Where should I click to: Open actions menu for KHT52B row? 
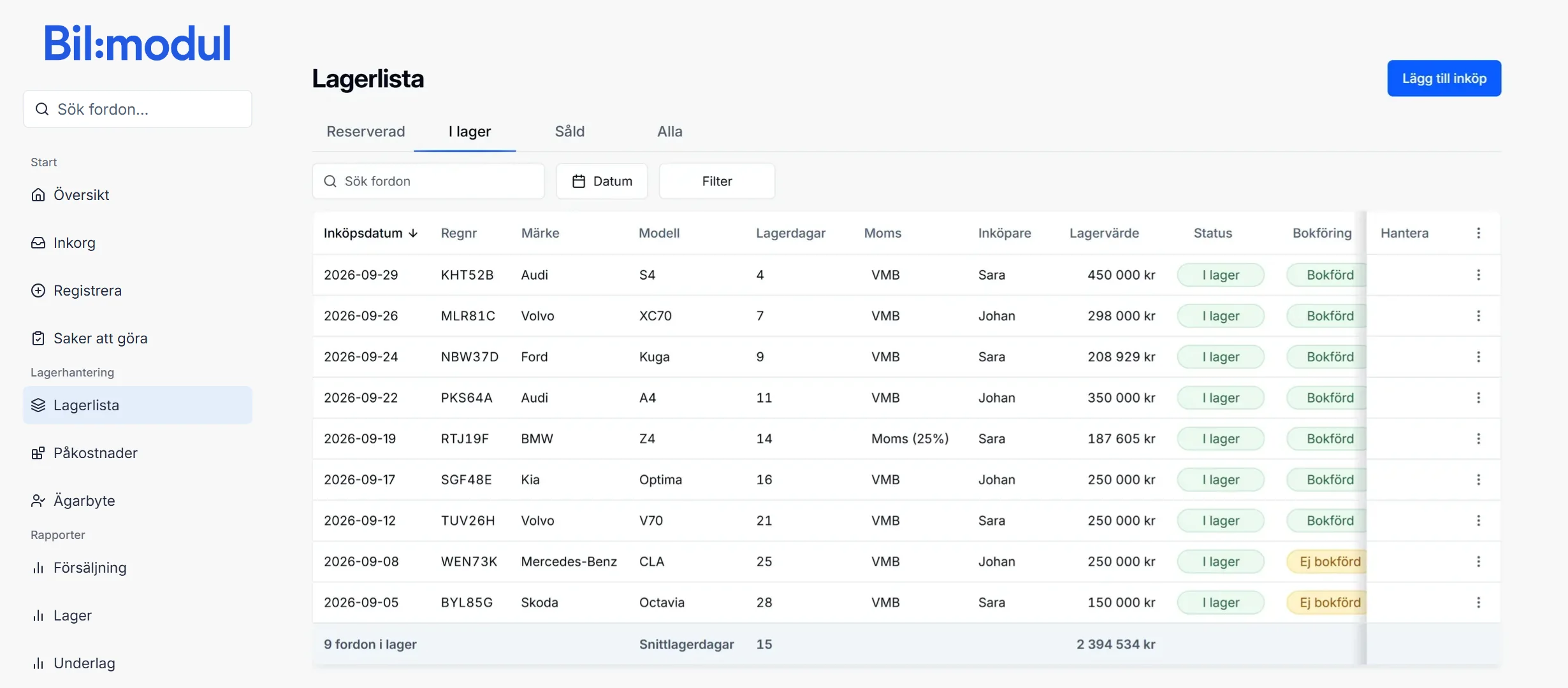click(x=1479, y=275)
